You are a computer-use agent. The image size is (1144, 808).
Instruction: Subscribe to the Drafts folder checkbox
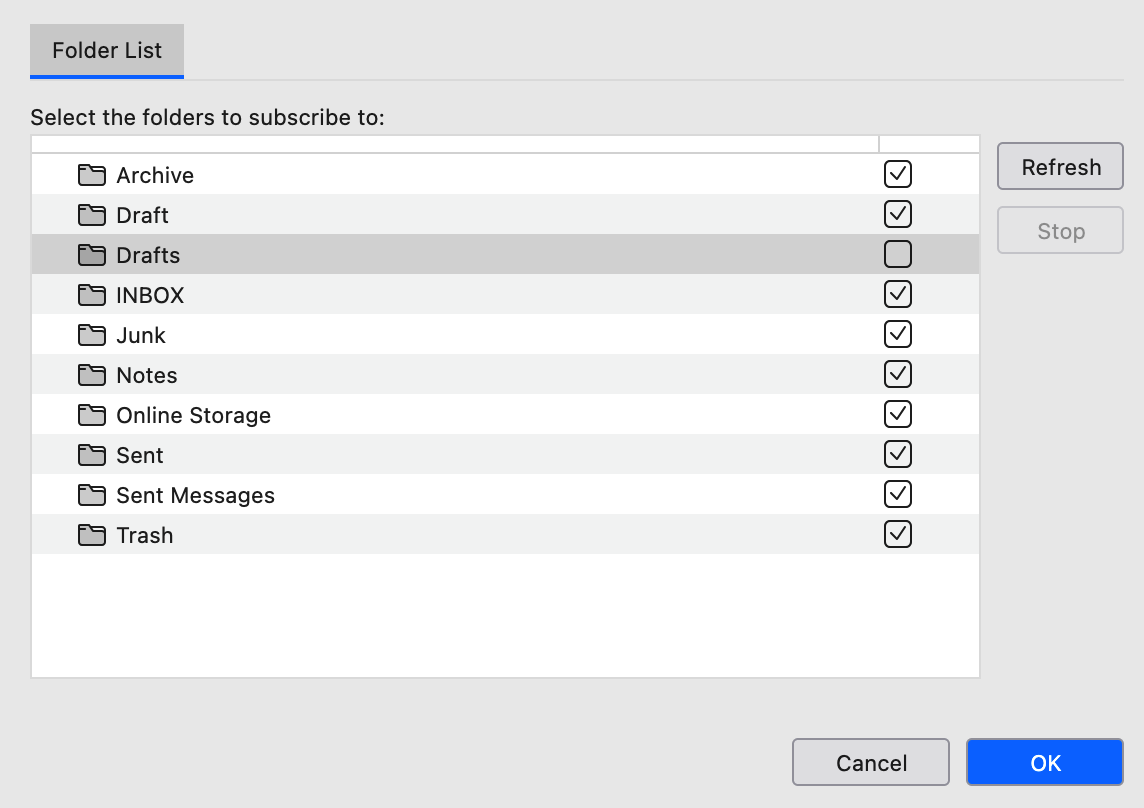pyautogui.click(x=898, y=255)
